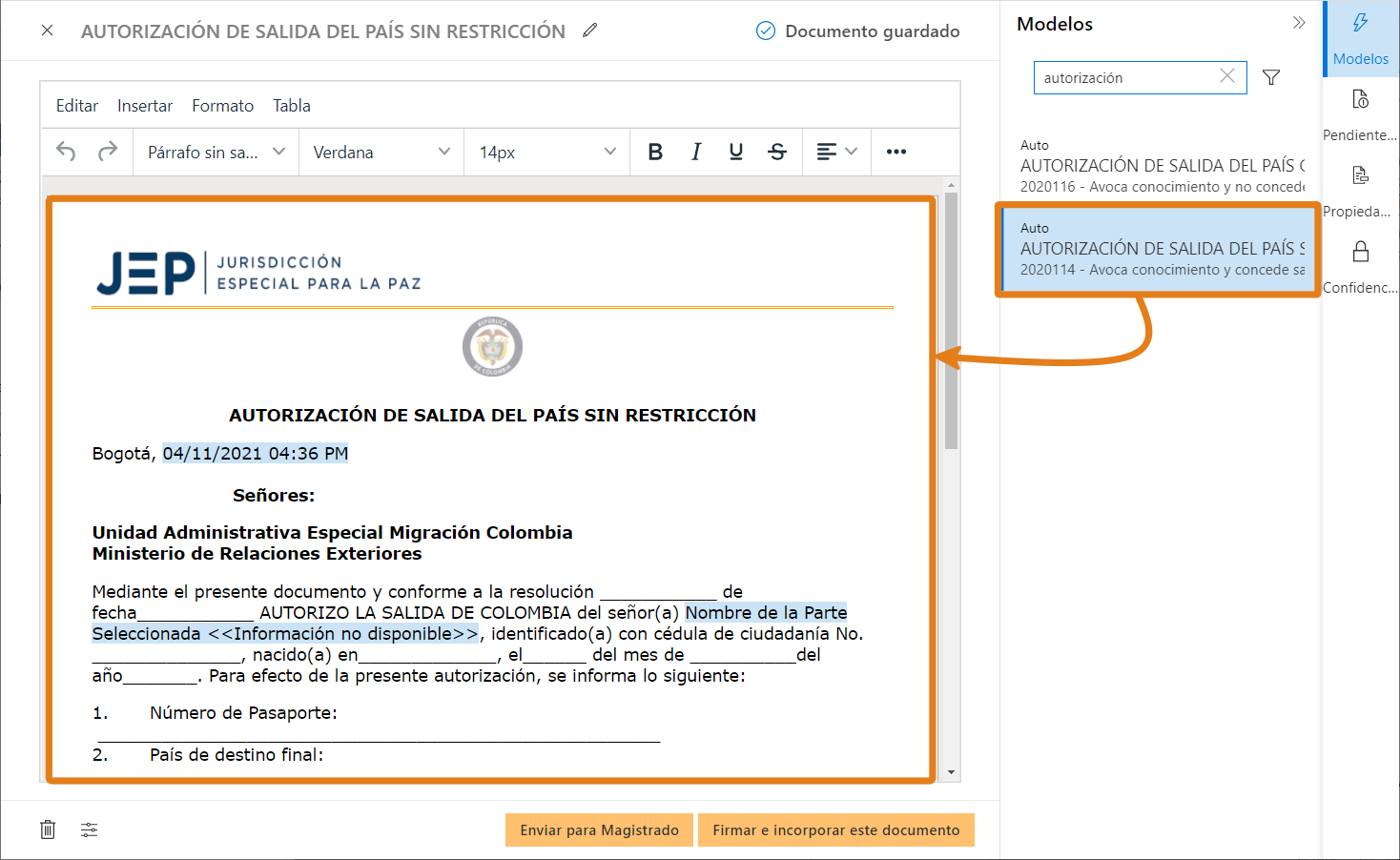This screenshot has height=860, width=1400.
Task: Open the Tabla menu
Action: [x=292, y=106]
